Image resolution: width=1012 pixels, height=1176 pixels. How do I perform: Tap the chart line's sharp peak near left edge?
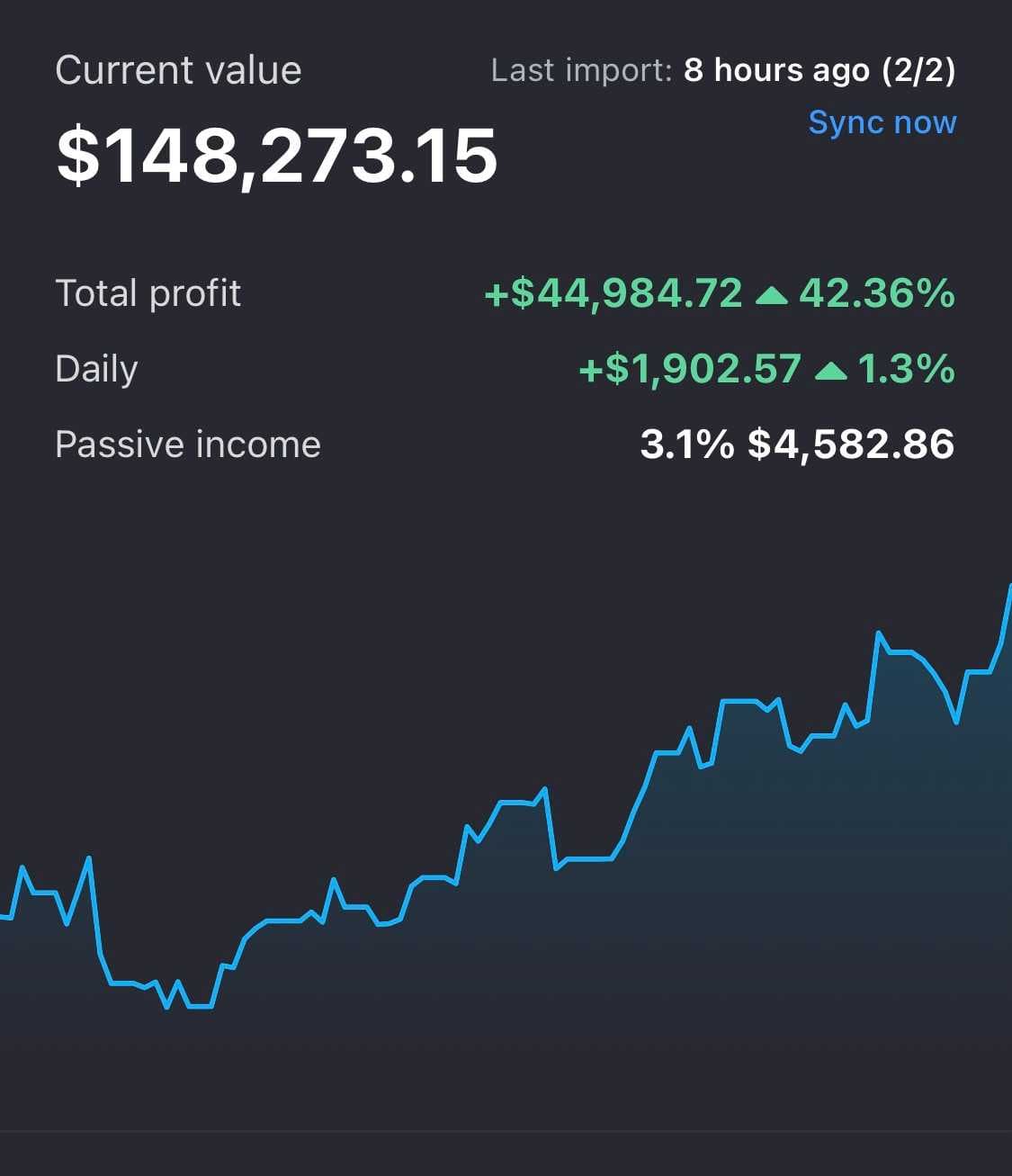pyautogui.click(x=88, y=859)
